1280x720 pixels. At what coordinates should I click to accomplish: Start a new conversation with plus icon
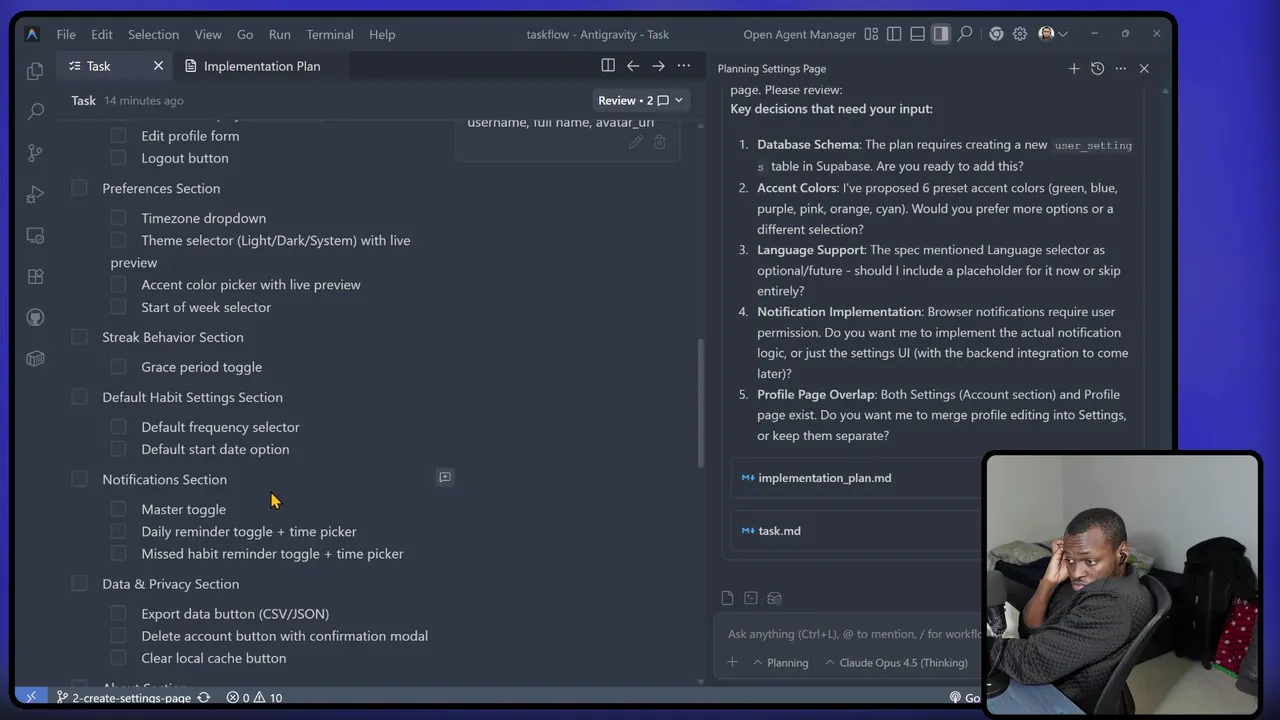click(1074, 69)
